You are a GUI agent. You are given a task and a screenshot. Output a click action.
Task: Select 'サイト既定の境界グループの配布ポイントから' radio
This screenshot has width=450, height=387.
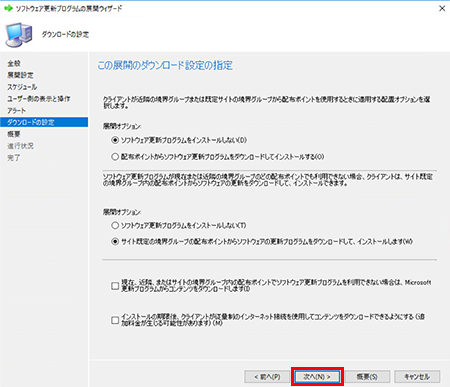(115, 242)
